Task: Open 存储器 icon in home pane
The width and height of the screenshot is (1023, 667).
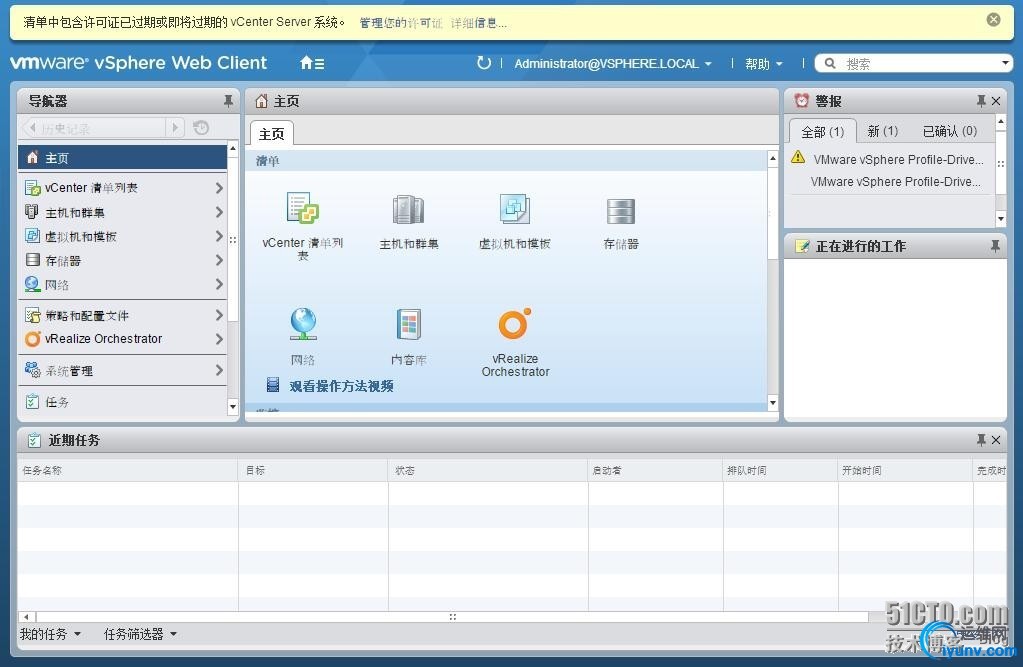Action: click(620, 211)
